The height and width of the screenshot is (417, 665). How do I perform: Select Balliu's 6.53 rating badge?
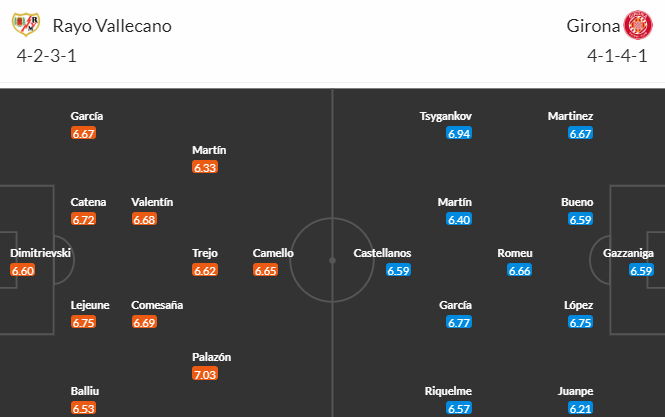click(x=84, y=408)
